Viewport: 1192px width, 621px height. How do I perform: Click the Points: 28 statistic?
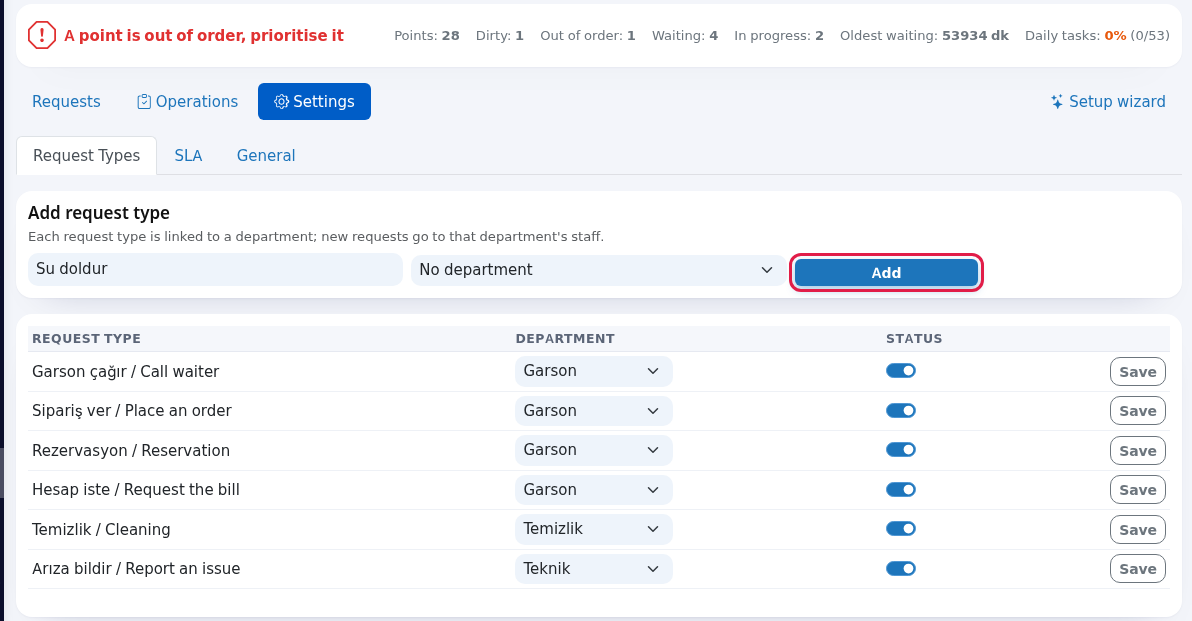pos(426,36)
